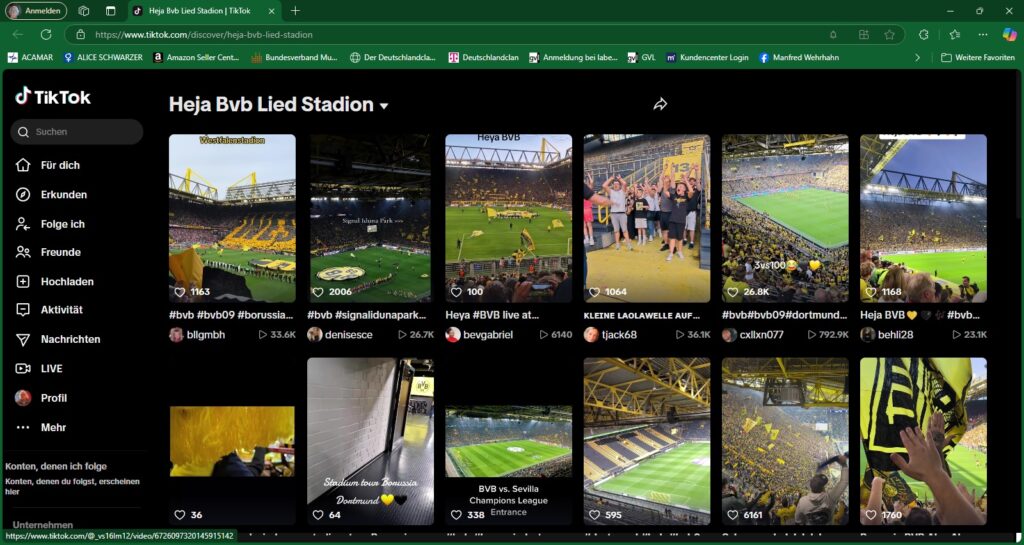Viewport: 1024px width, 545px height.
Task: Open Profil in the sidebar
Action: pos(54,398)
